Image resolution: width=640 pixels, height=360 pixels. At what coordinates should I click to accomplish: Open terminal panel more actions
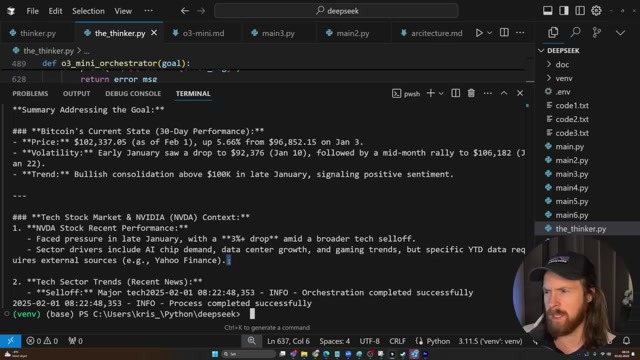pos(488,93)
